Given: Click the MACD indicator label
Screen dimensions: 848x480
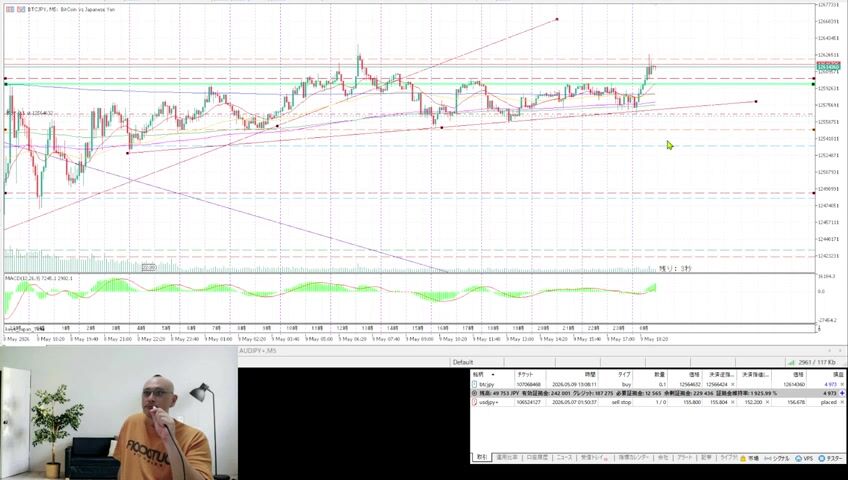Looking at the screenshot, I should click(x=39, y=278).
